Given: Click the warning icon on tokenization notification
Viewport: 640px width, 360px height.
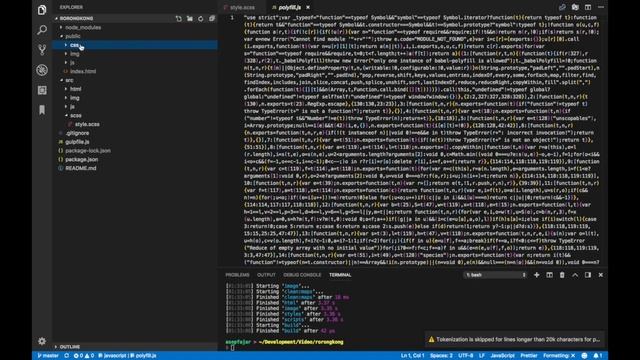Looking at the screenshot, I should pos(431,339).
